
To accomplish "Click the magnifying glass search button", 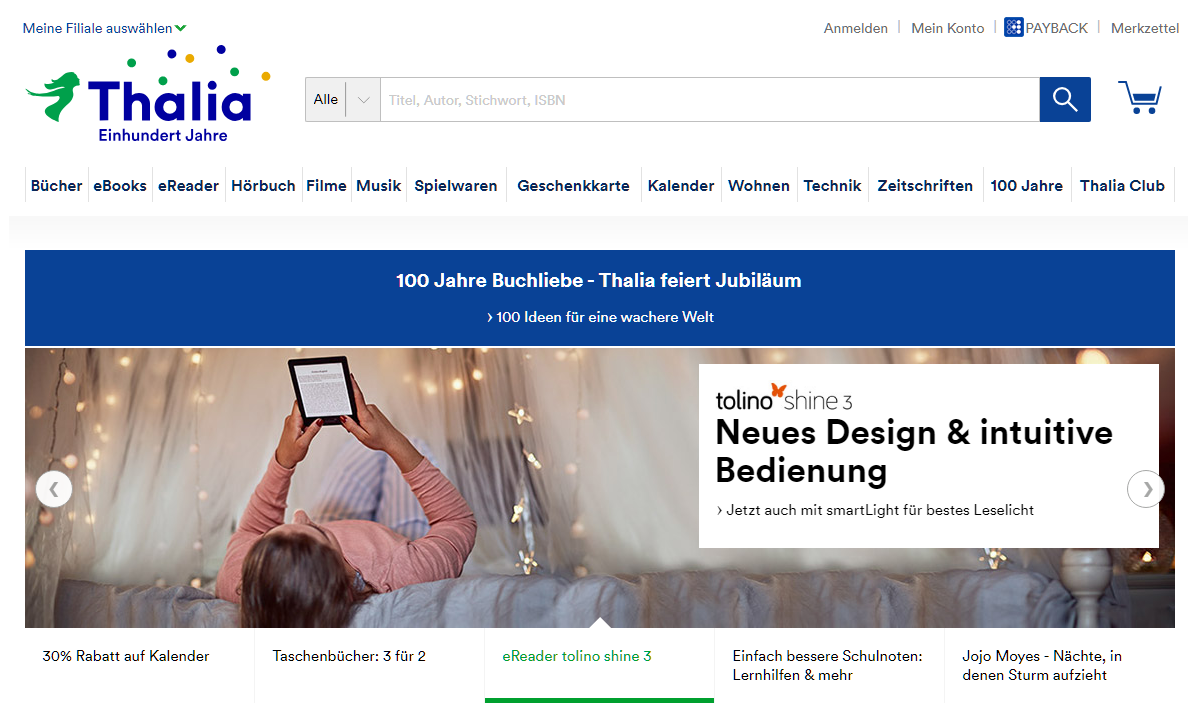I will (x=1064, y=100).
